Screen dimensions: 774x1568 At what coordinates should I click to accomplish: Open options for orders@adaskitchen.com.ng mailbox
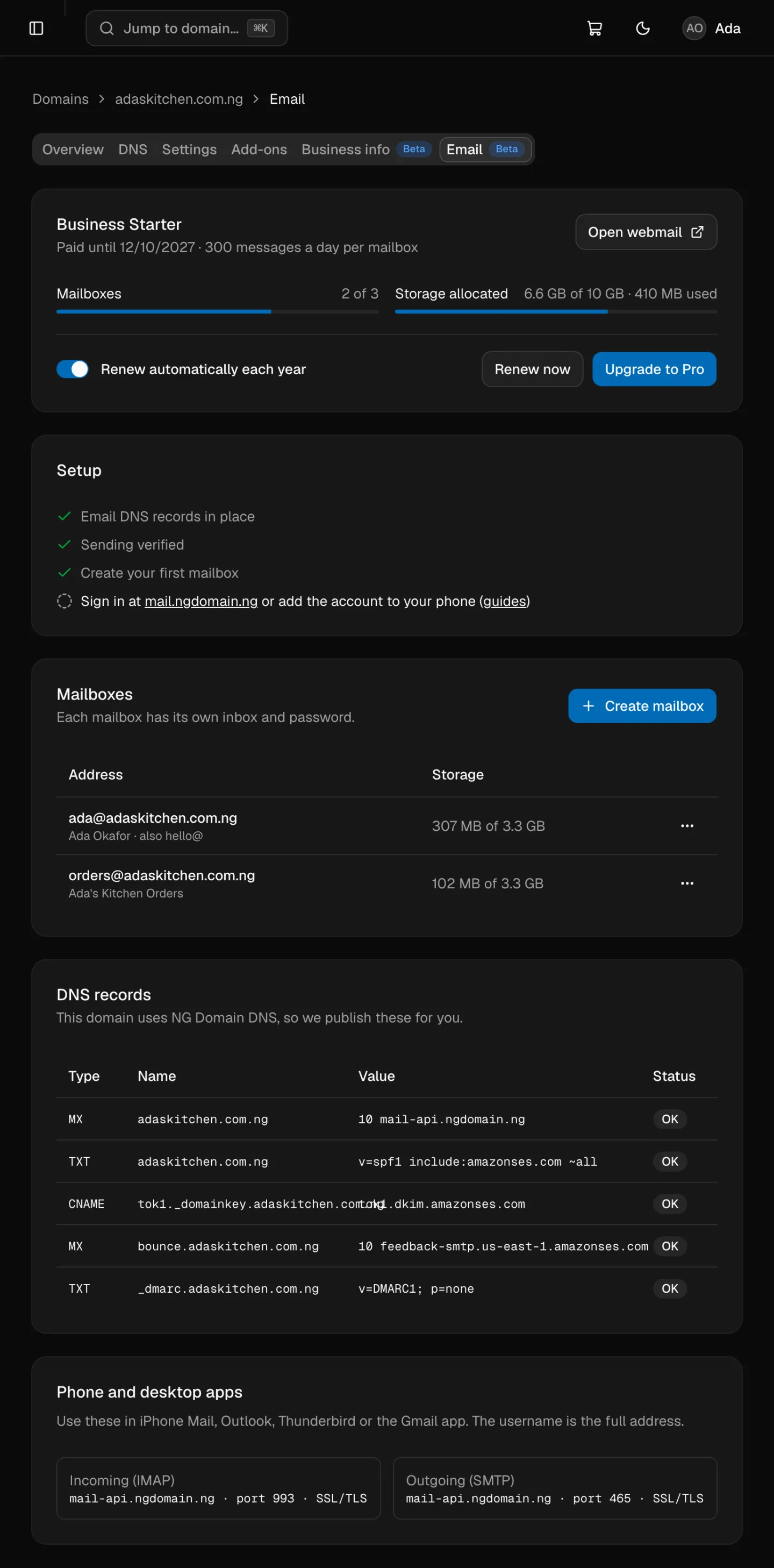click(x=687, y=883)
